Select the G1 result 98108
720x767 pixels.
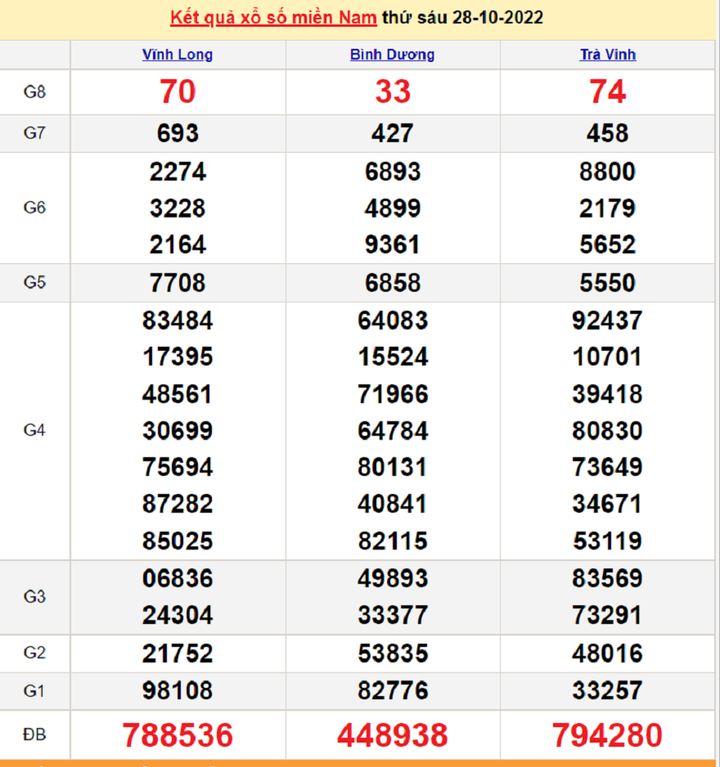(177, 690)
